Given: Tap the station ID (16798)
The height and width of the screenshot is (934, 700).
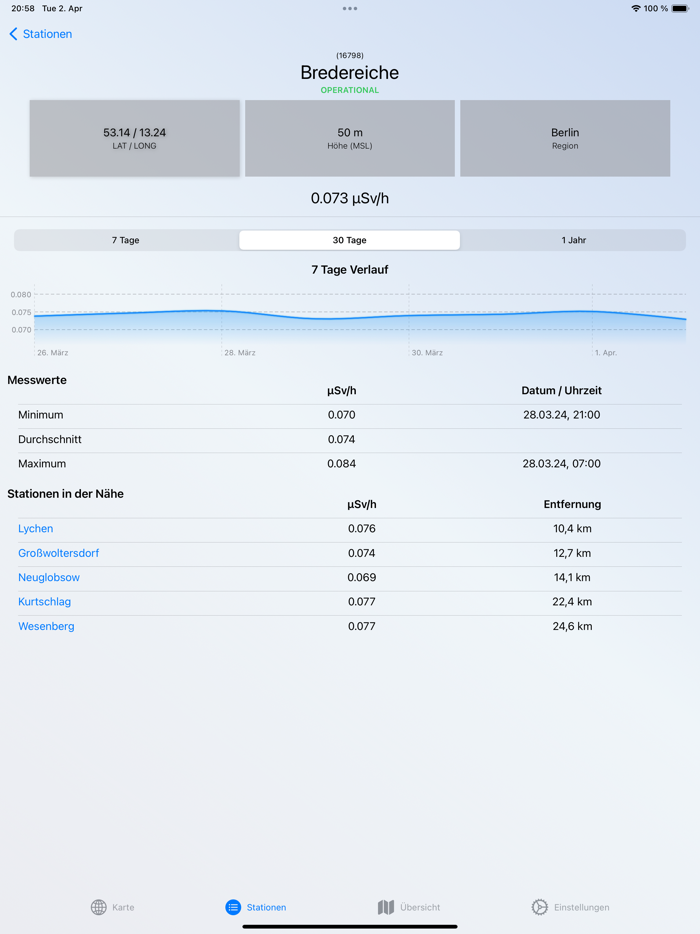Looking at the screenshot, I should coord(350,55).
